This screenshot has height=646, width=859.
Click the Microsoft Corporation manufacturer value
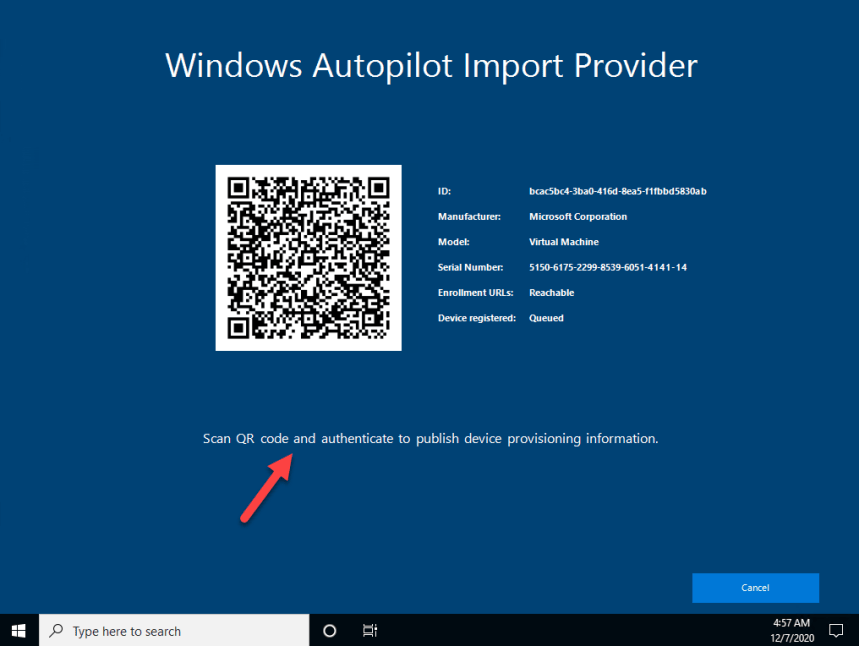point(578,216)
